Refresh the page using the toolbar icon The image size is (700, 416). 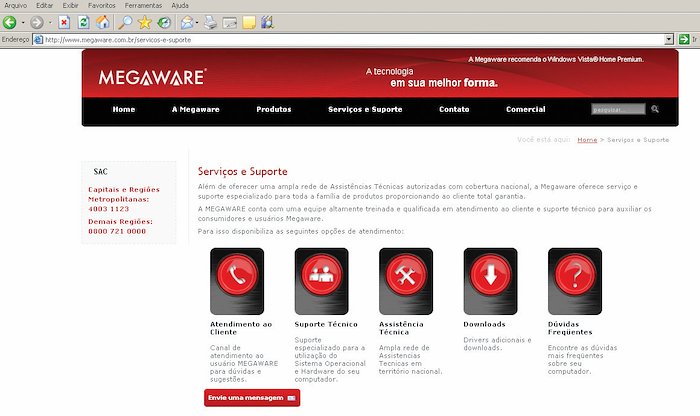point(83,22)
